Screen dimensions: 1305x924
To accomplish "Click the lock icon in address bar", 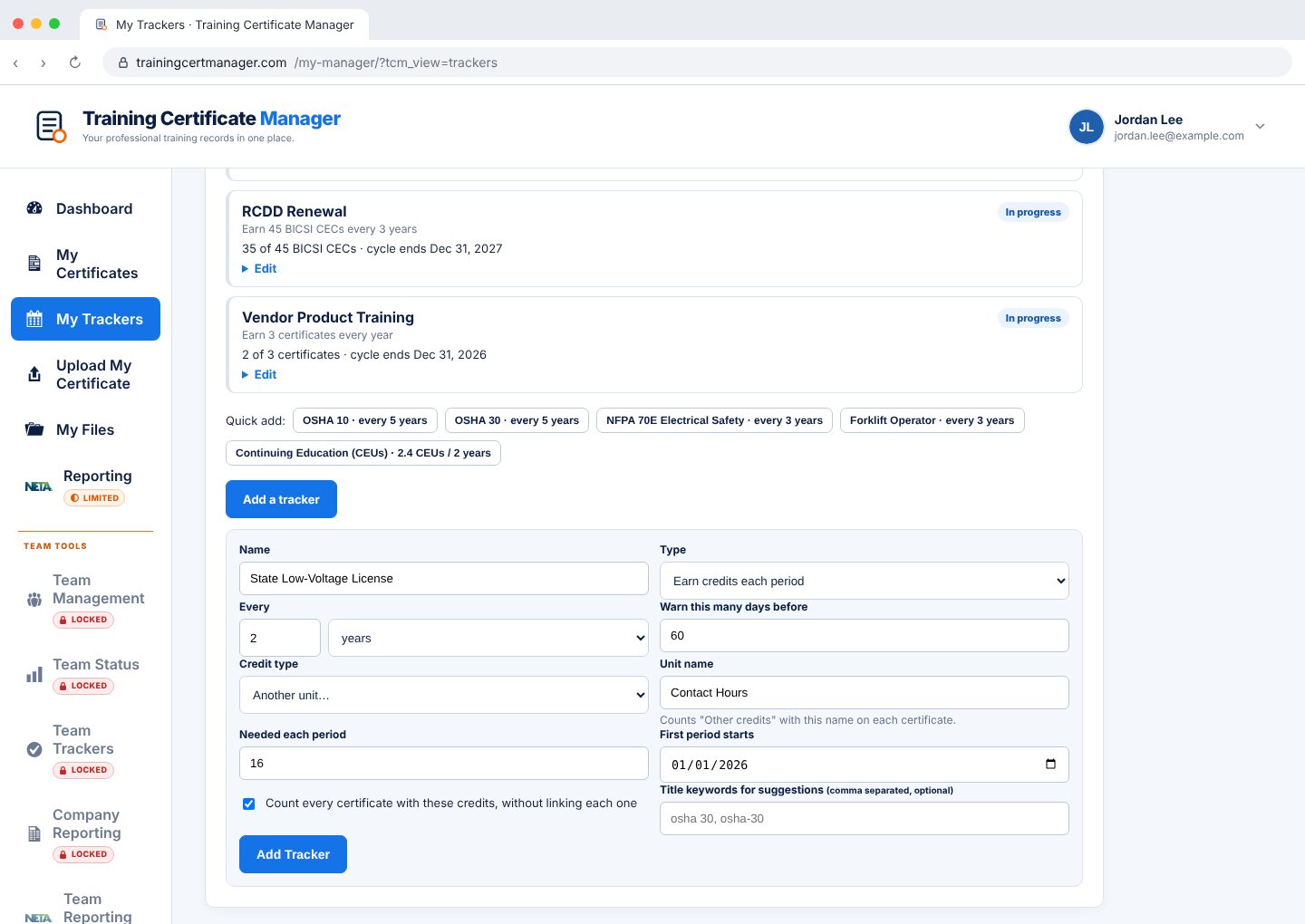I will (x=123, y=63).
